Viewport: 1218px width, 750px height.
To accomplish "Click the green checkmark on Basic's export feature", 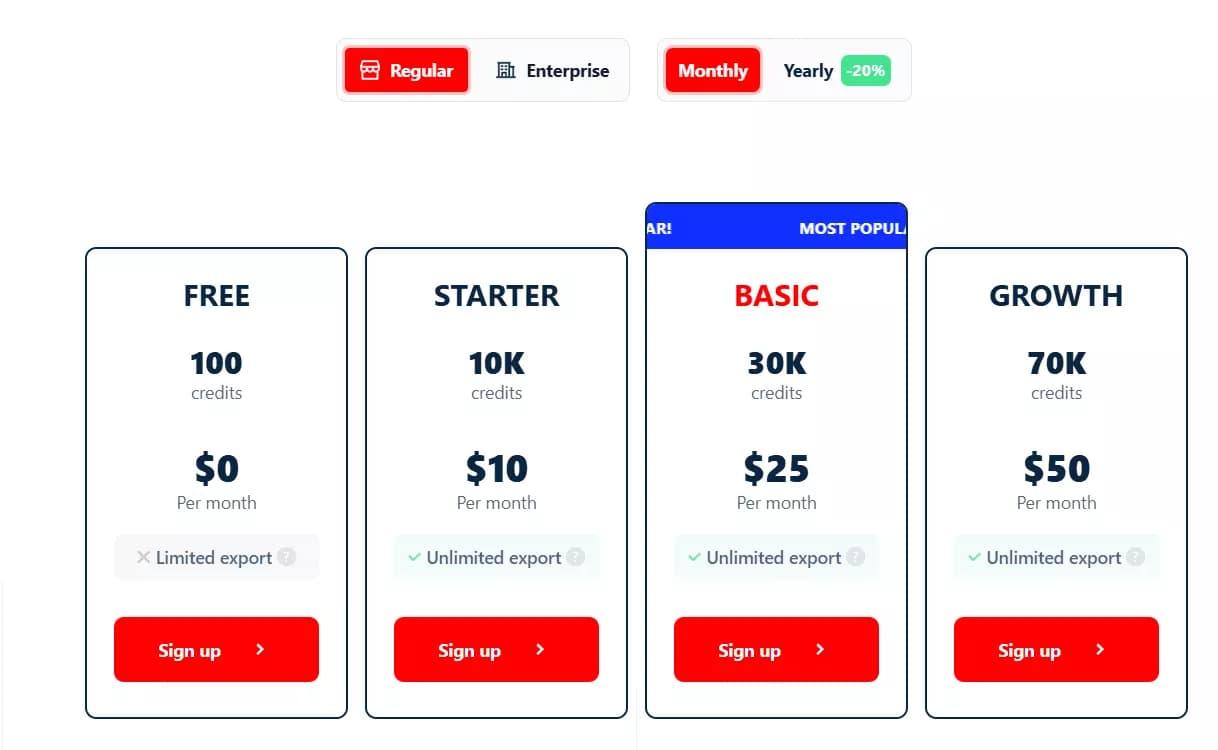I will (693, 557).
